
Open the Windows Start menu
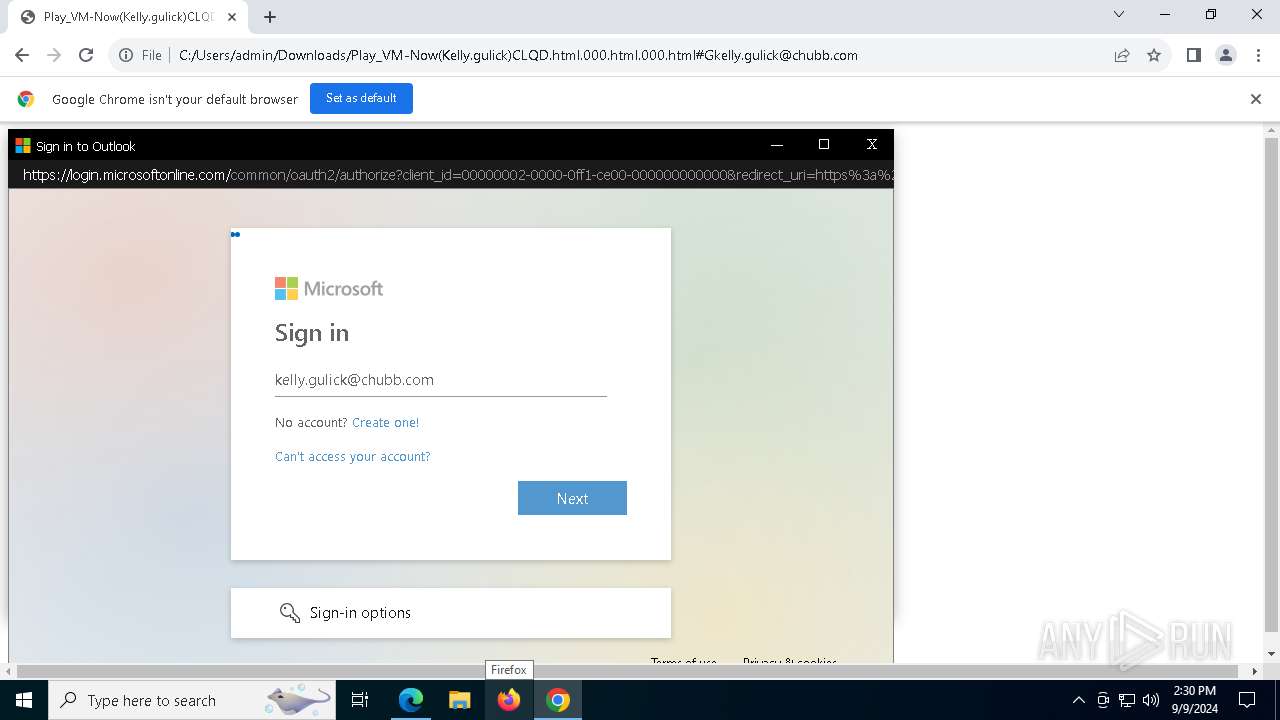pos(24,700)
